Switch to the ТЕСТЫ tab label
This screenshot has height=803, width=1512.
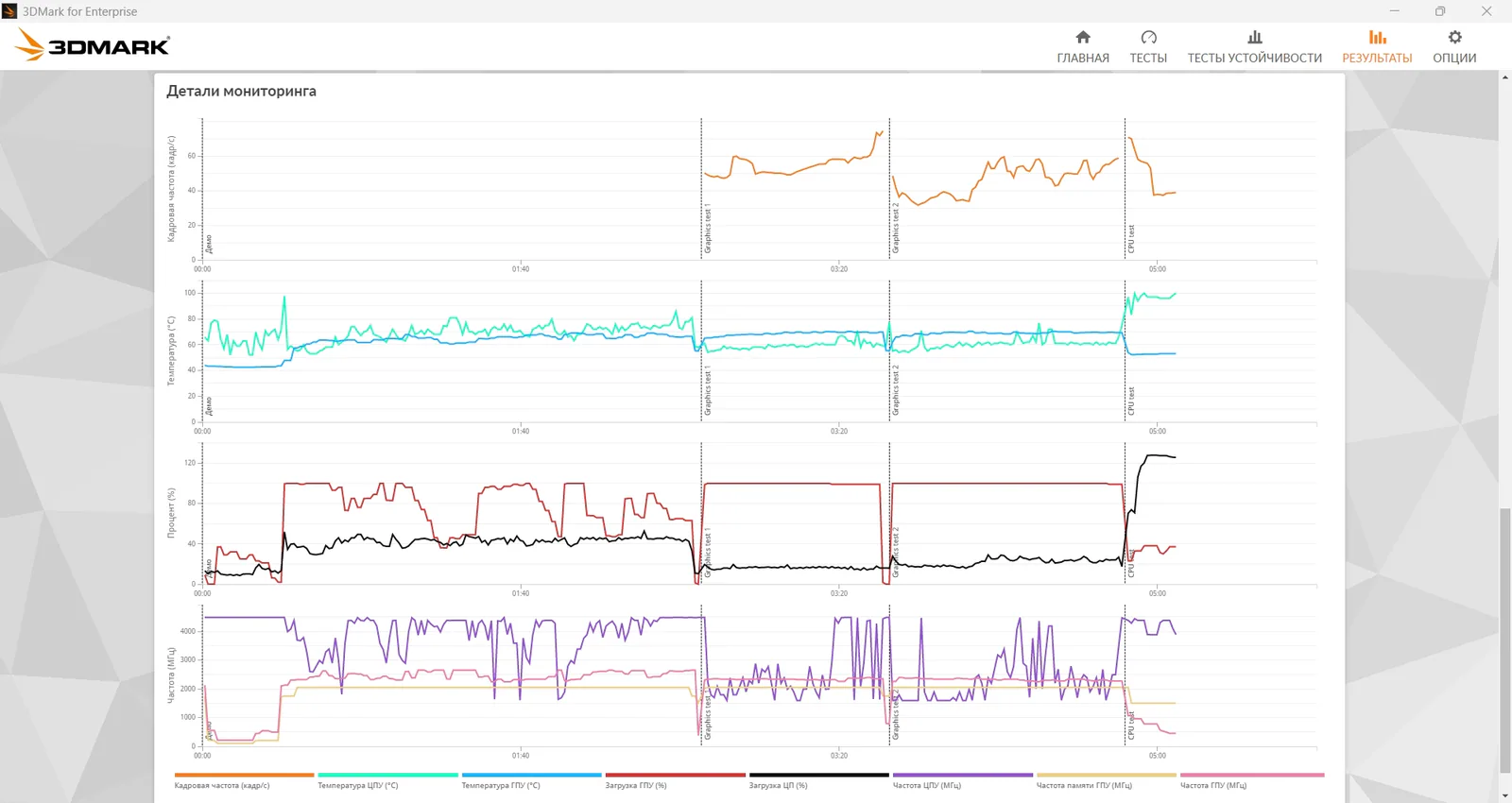click(x=1148, y=58)
